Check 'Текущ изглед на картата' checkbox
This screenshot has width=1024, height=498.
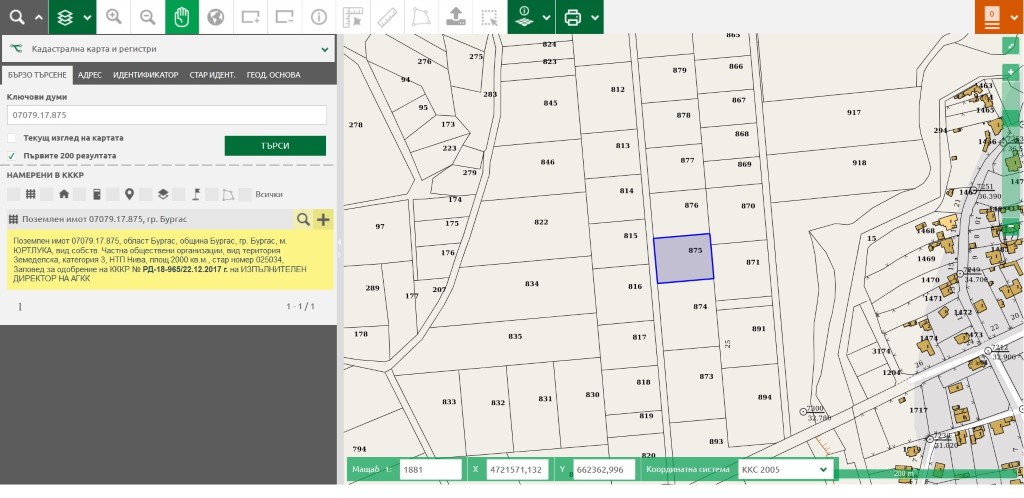(x=12, y=138)
